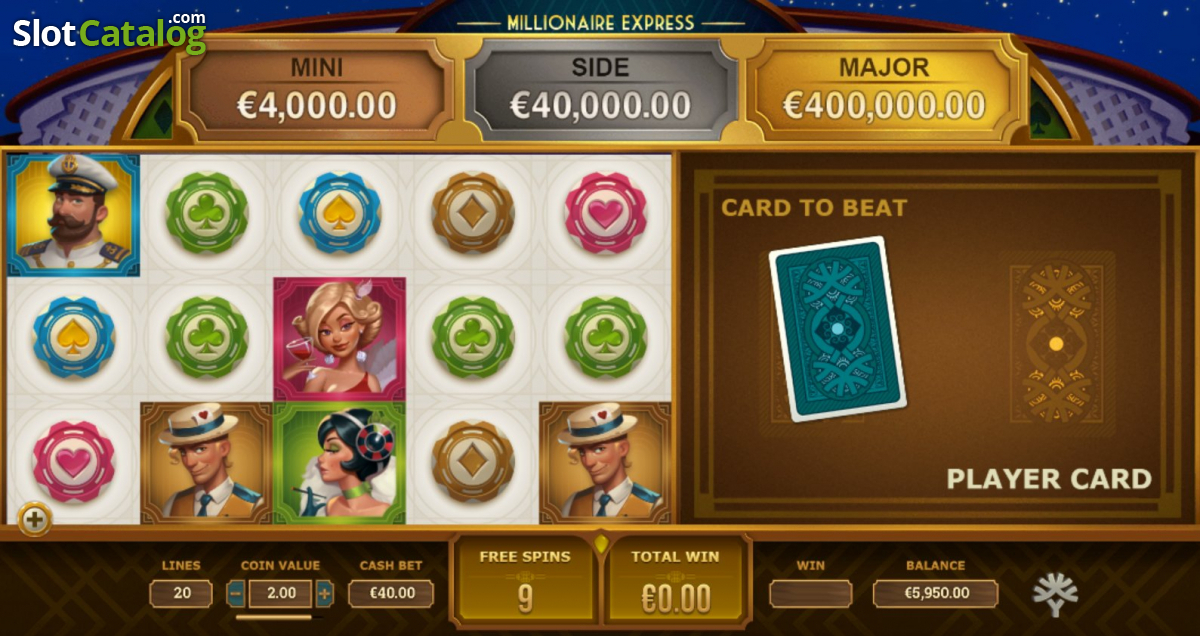Image resolution: width=1200 pixels, height=636 pixels.
Task: Increase coin value with plus button
Action: (324, 593)
